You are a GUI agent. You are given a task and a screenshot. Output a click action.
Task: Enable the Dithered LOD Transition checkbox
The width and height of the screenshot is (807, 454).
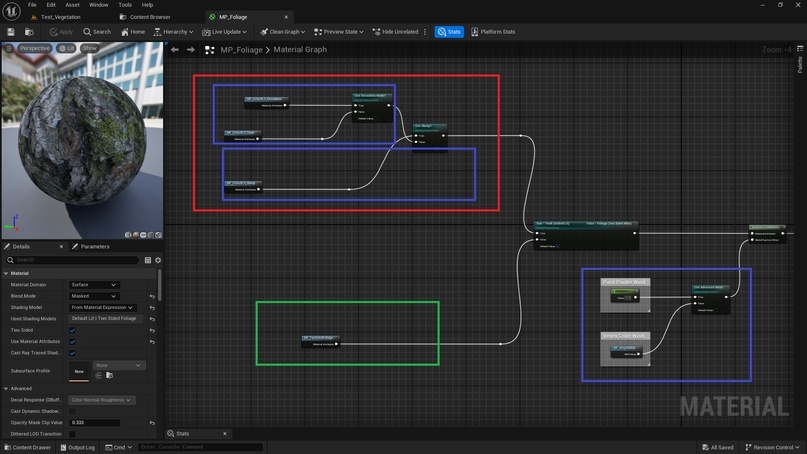72,434
